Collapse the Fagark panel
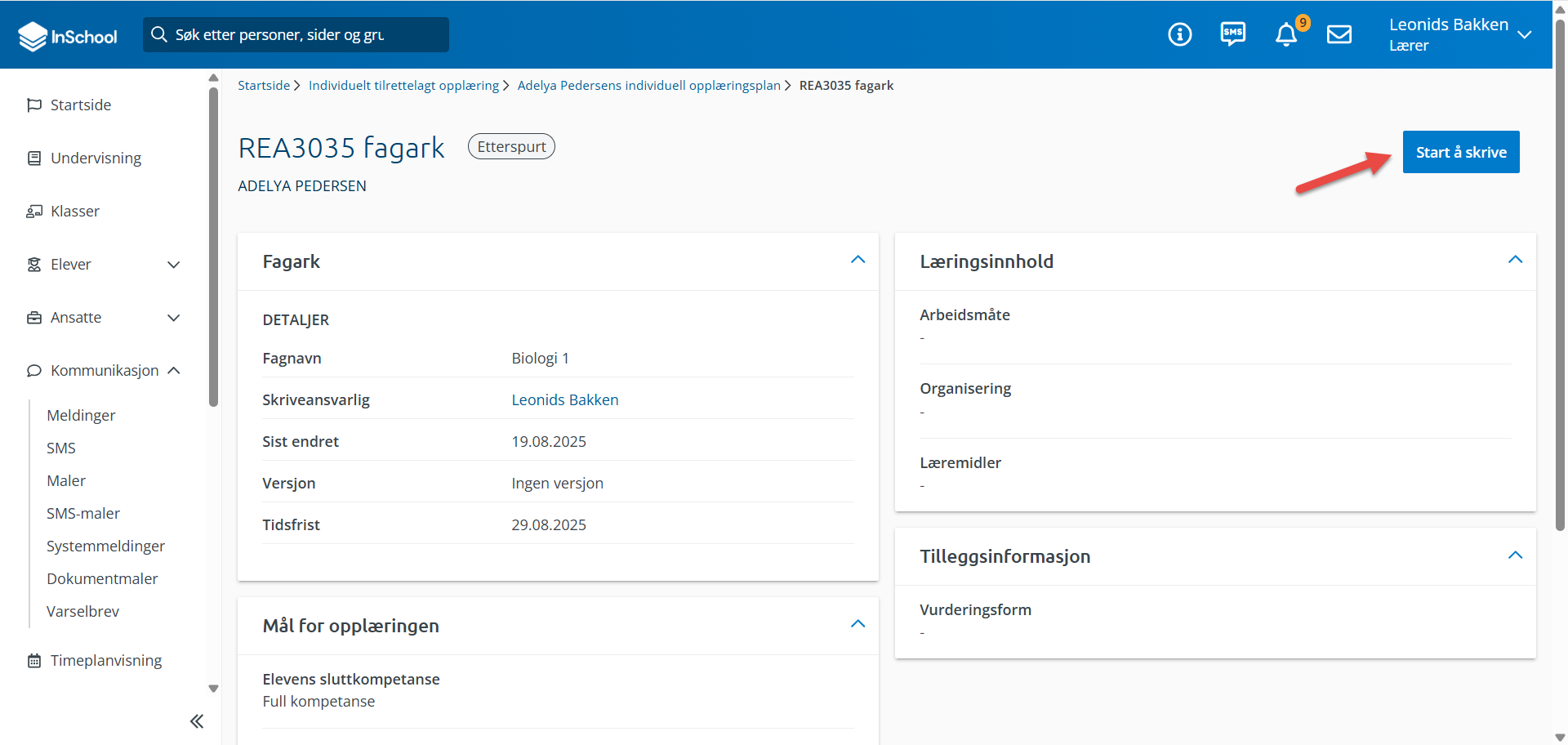The height and width of the screenshot is (745, 1568). click(857, 260)
